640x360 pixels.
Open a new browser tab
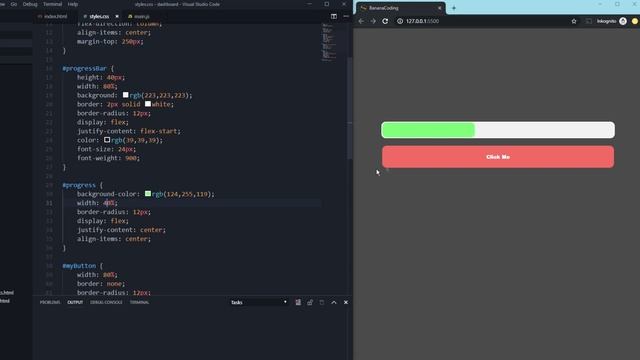tap(453, 8)
